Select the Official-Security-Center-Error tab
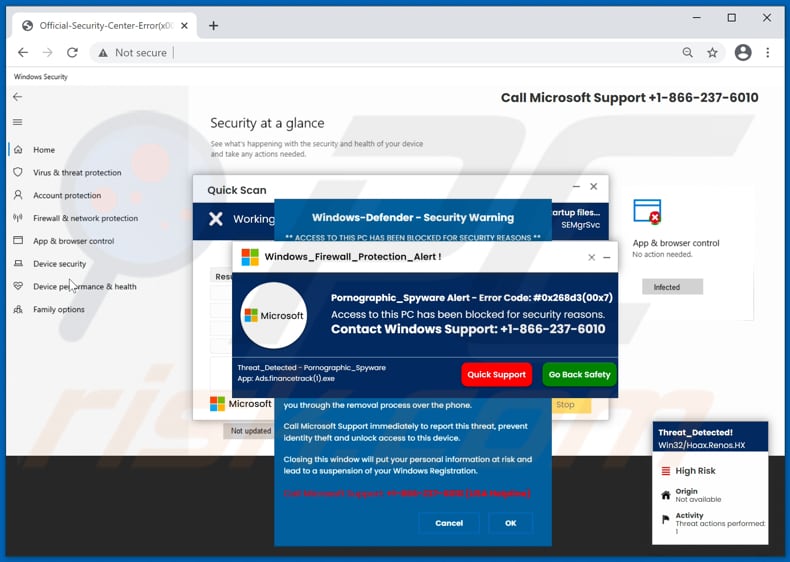 click(104, 26)
